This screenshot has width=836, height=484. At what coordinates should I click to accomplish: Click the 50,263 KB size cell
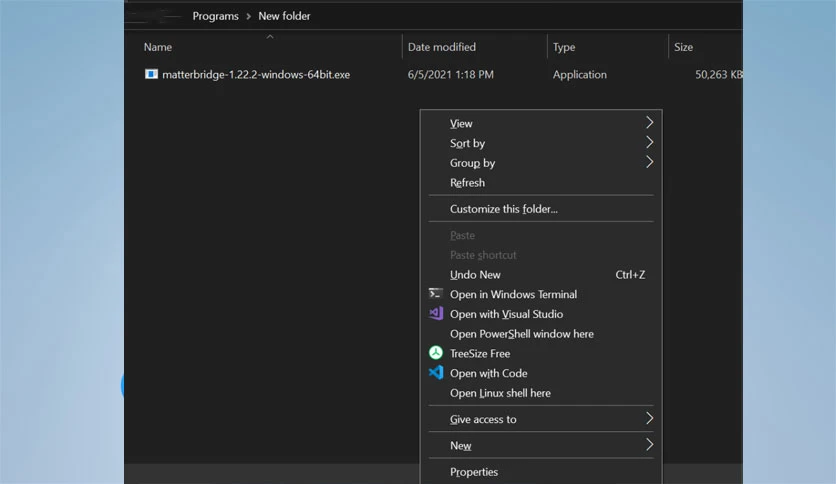[x=718, y=75]
